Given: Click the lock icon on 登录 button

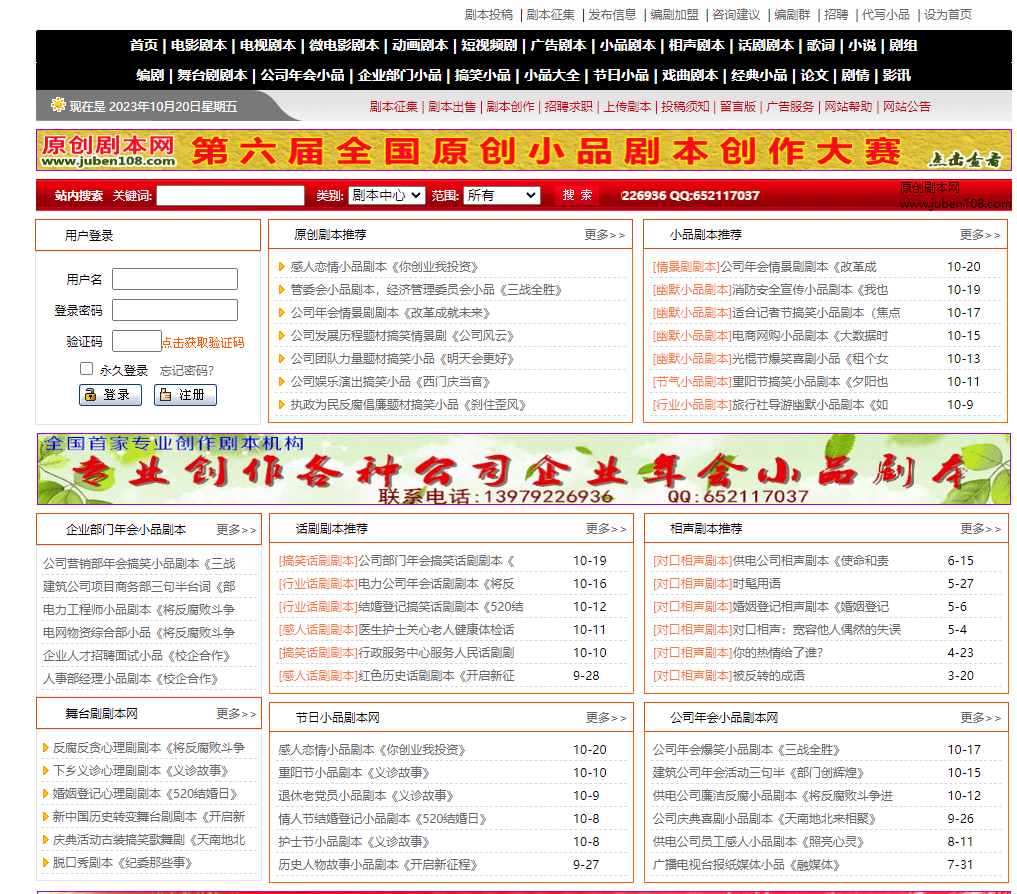Looking at the screenshot, I should 91,395.
